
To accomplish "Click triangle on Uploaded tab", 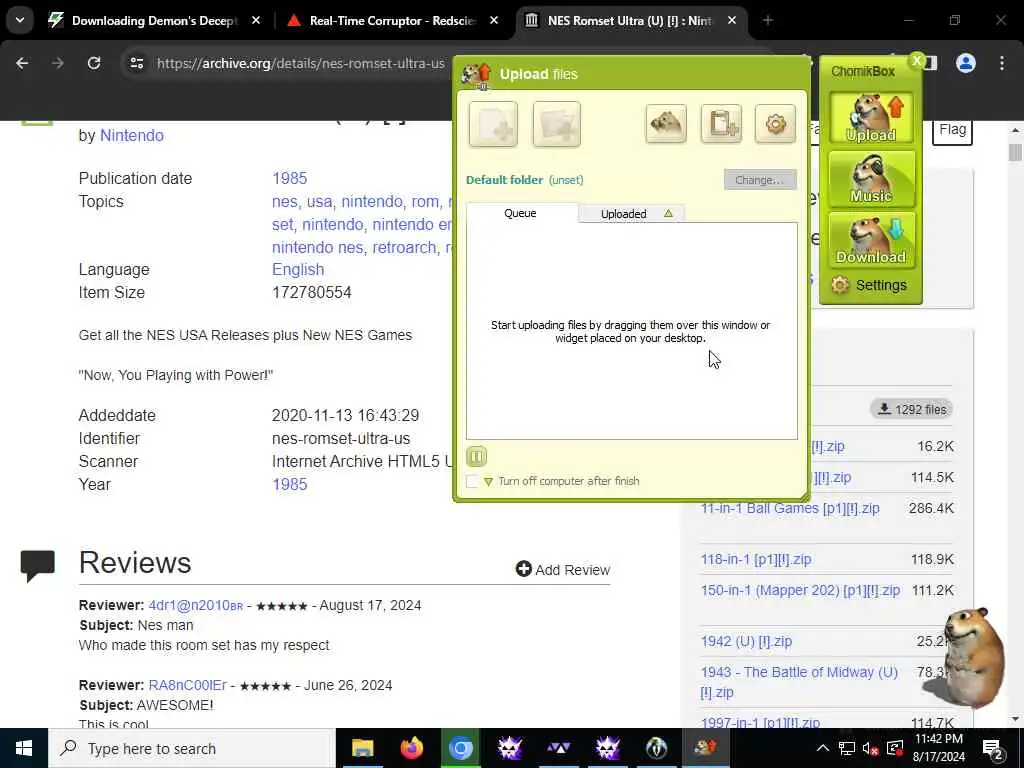I will tap(668, 214).
